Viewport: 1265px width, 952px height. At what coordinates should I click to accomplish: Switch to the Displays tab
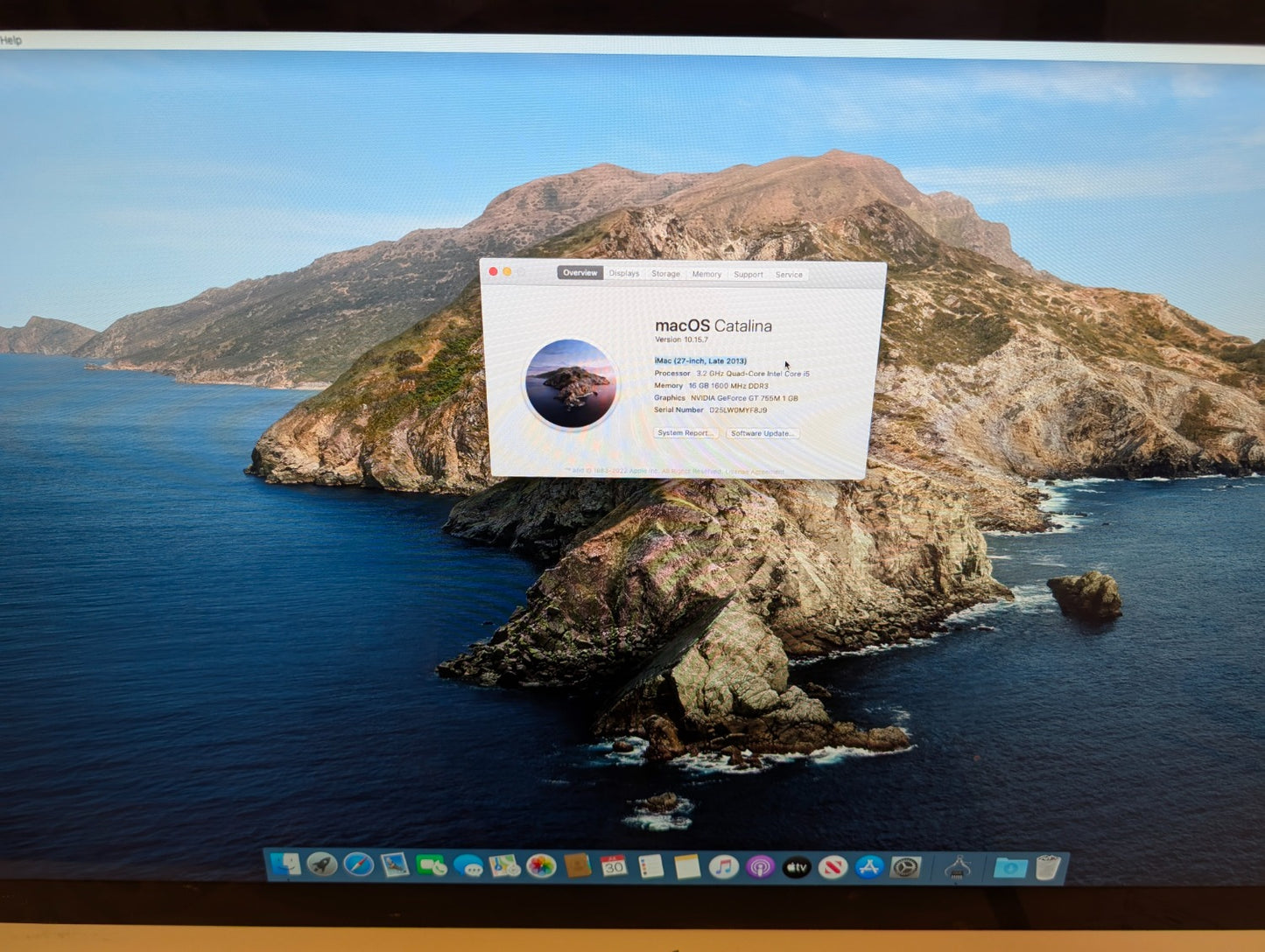pos(624,273)
